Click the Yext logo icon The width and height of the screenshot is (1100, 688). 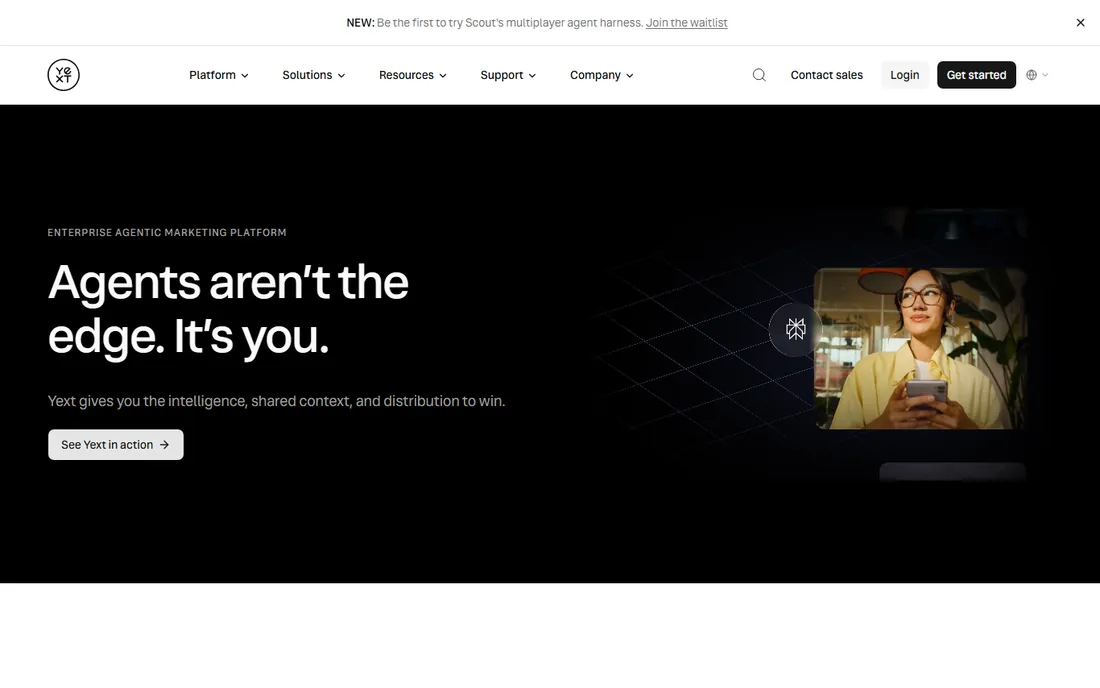(x=63, y=75)
